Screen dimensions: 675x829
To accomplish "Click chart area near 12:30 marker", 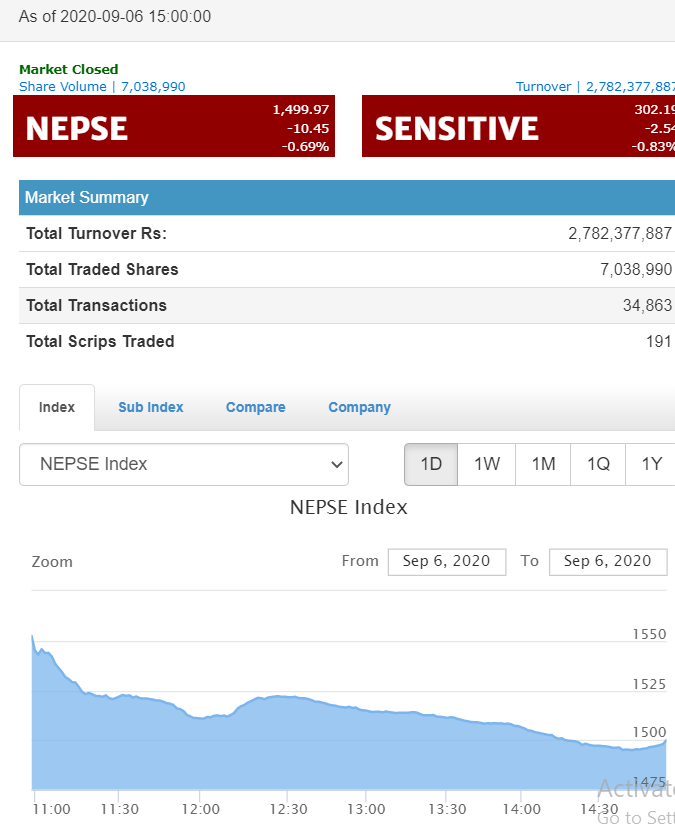I will (289, 740).
